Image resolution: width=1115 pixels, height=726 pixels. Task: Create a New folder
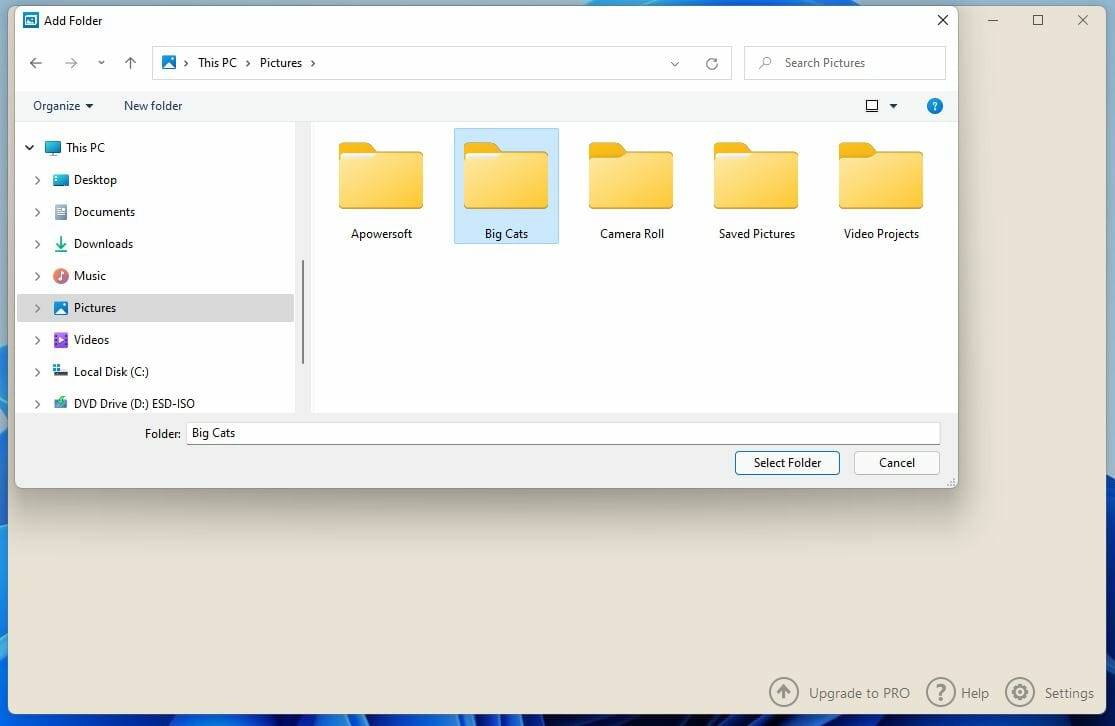pos(152,105)
